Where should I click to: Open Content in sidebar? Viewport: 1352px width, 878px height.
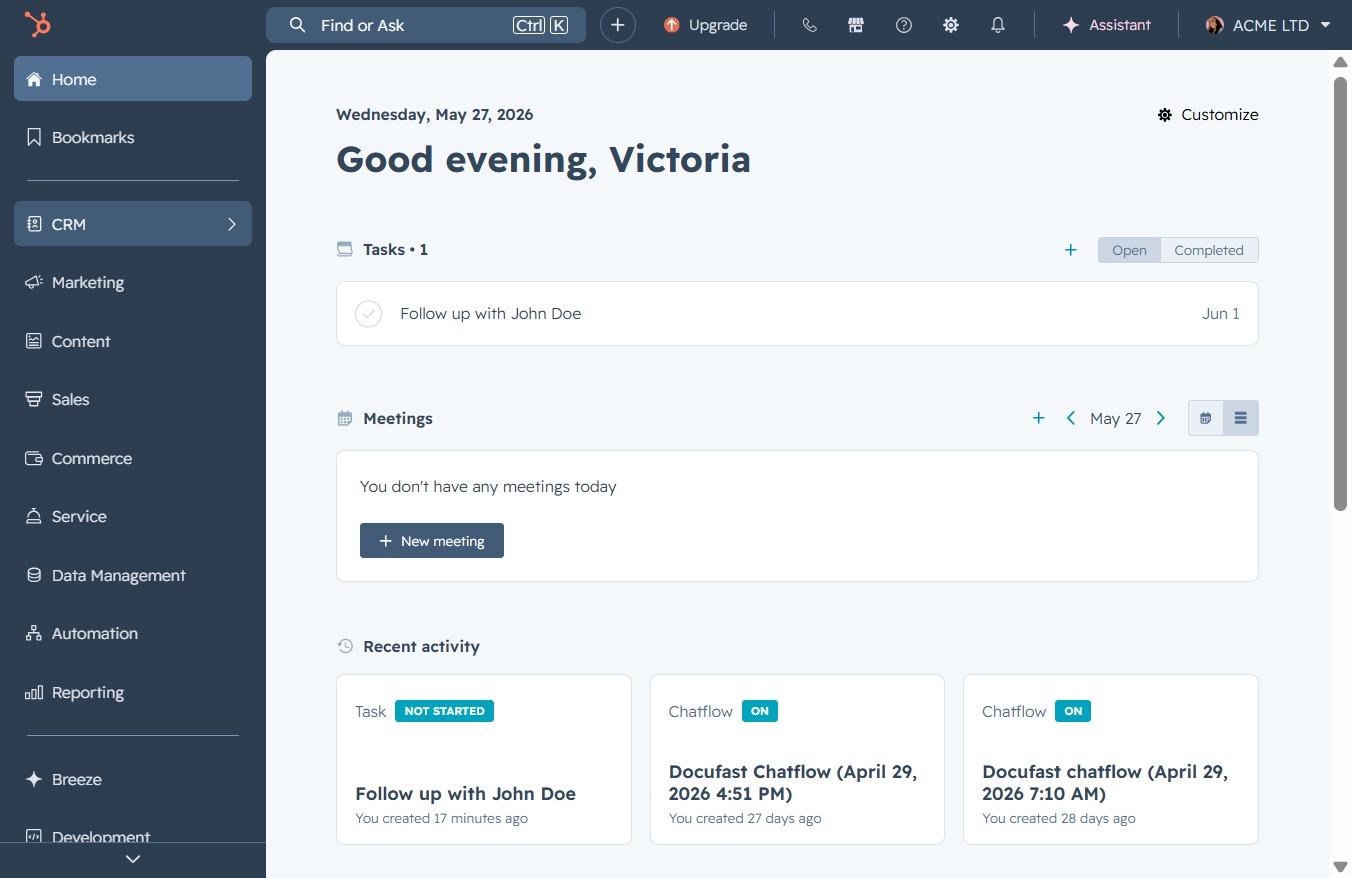tap(133, 341)
